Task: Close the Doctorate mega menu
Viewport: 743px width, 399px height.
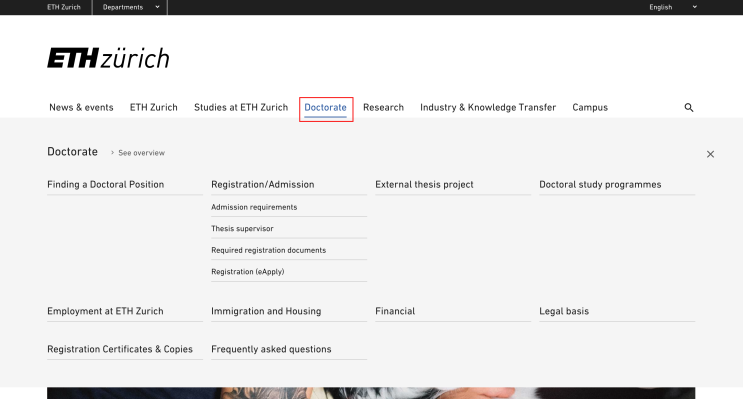Action: [x=710, y=154]
